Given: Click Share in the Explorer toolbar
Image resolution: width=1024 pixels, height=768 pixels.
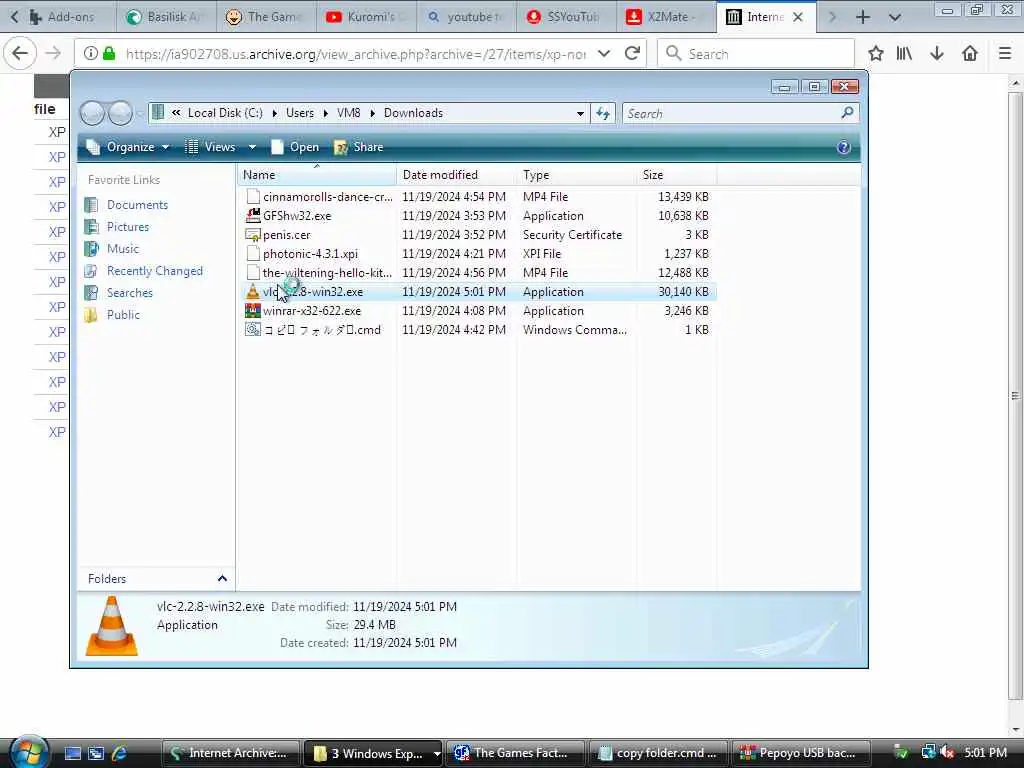Looking at the screenshot, I should [x=359, y=147].
